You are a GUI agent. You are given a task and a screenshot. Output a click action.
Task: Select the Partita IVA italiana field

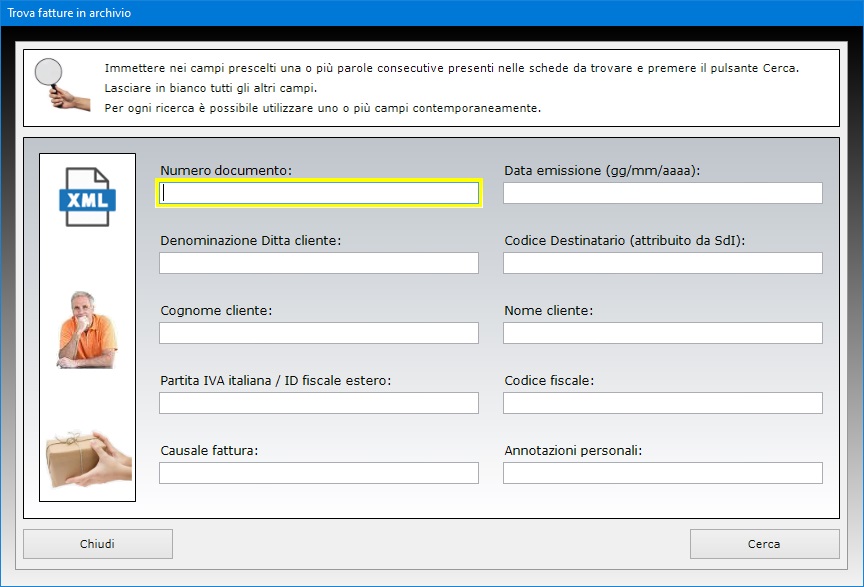tap(319, 403)
